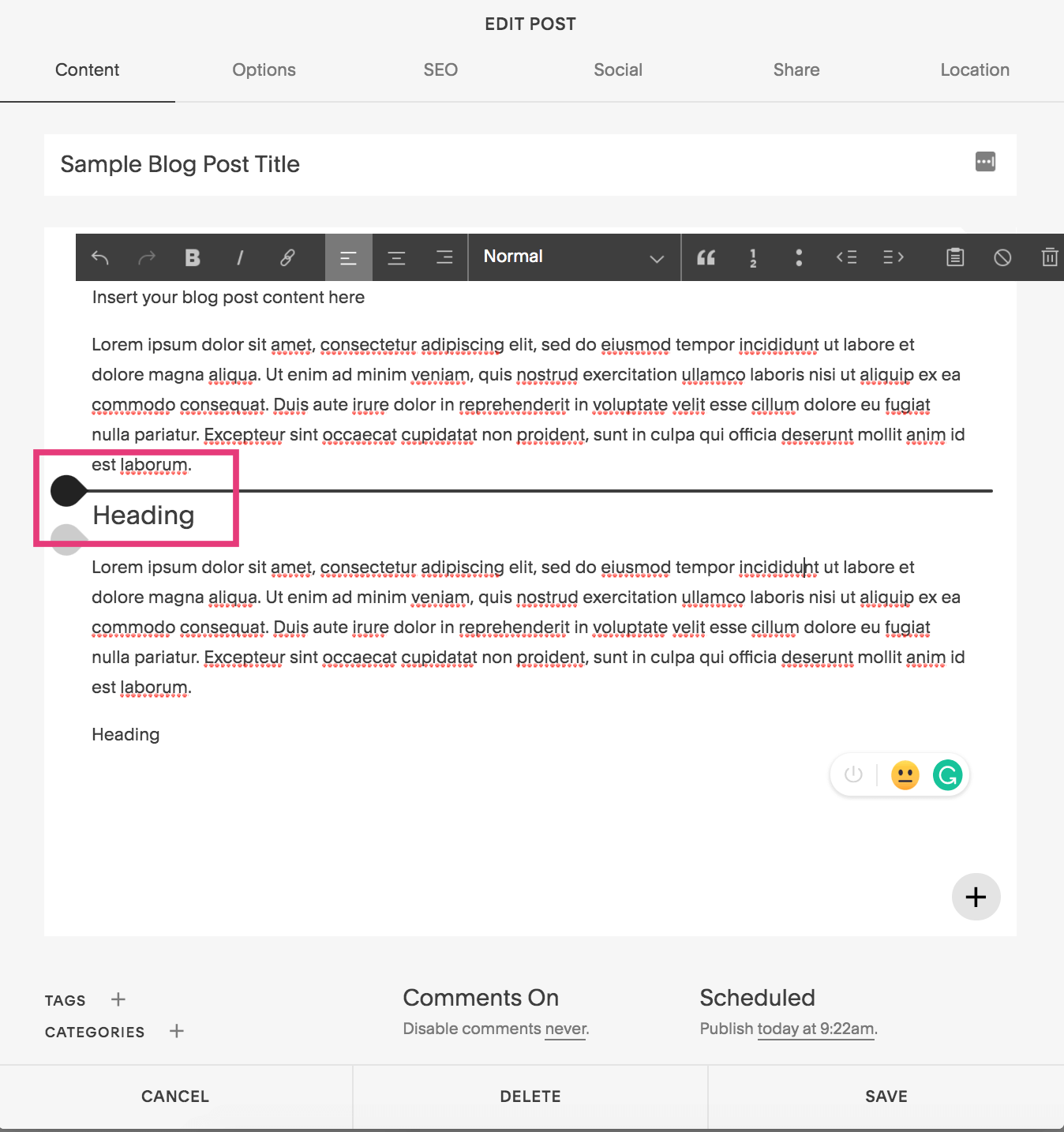Apply italic formatting
Viewport: 1064px width, 1132px height.
tap(239, 257)
